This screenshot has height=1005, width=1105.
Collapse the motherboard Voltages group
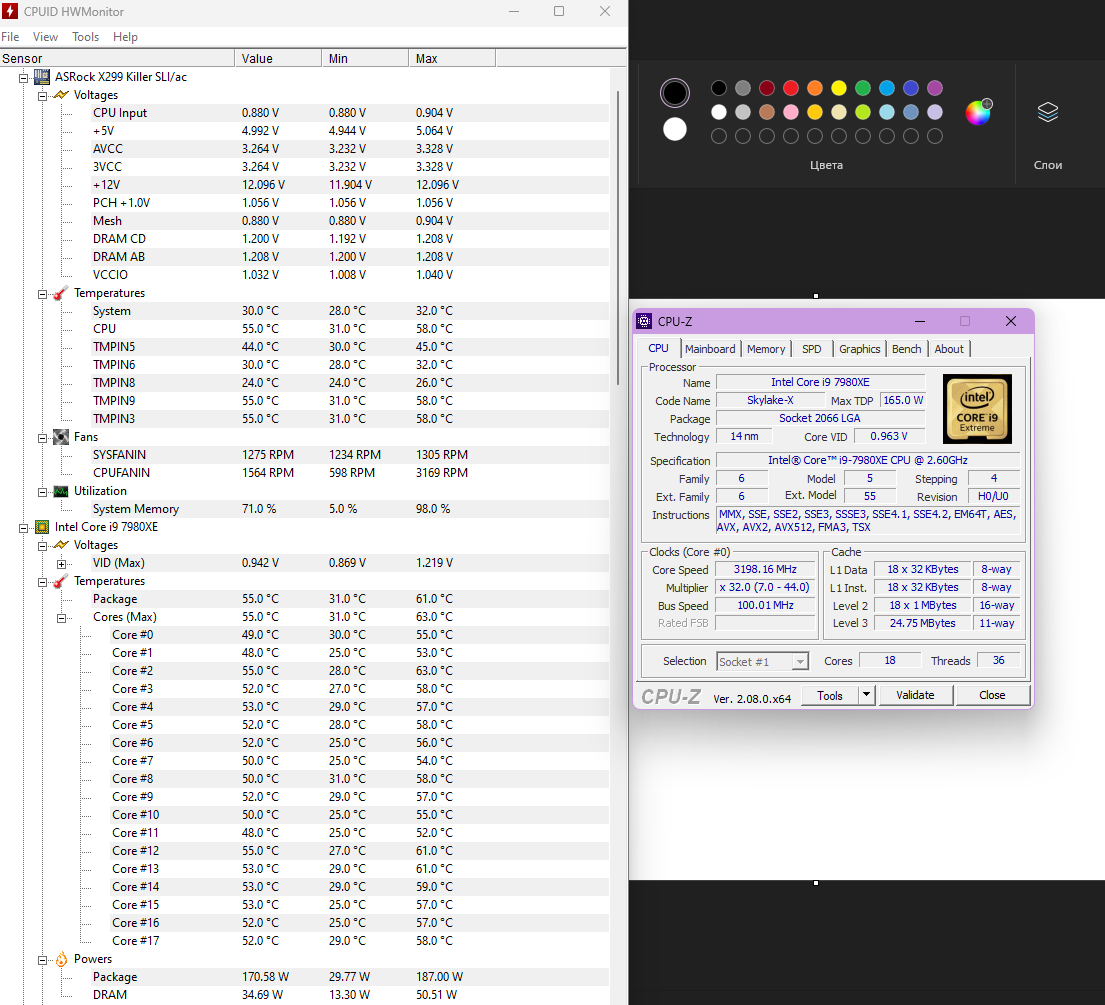[42, 96]
